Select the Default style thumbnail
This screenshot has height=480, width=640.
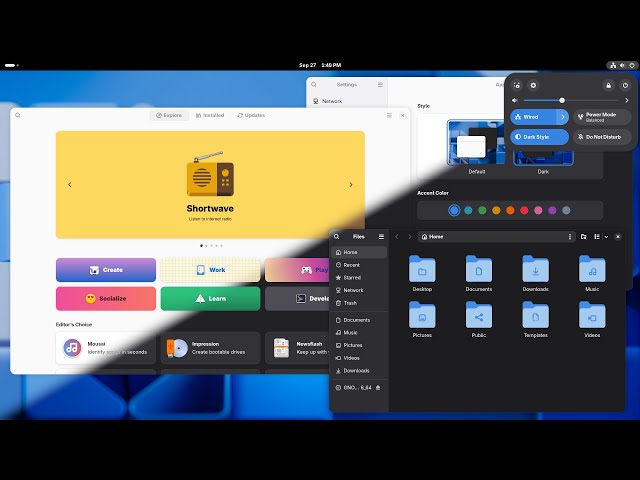tap(476, 142)
